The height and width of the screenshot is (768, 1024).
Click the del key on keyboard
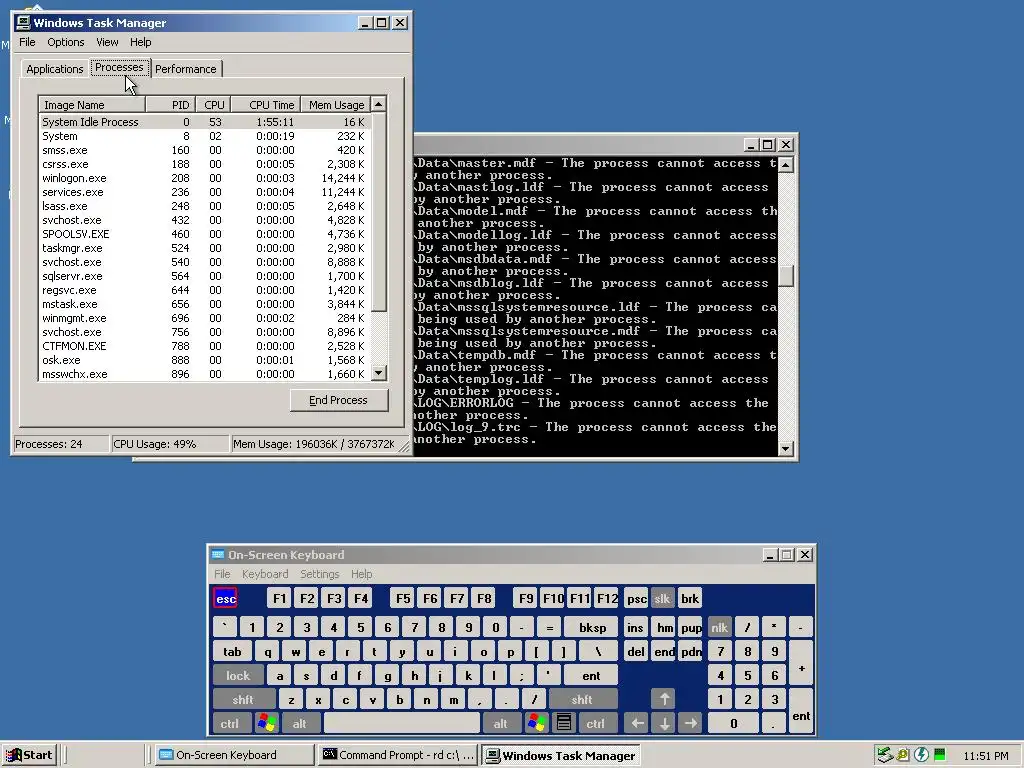point(636,651)
